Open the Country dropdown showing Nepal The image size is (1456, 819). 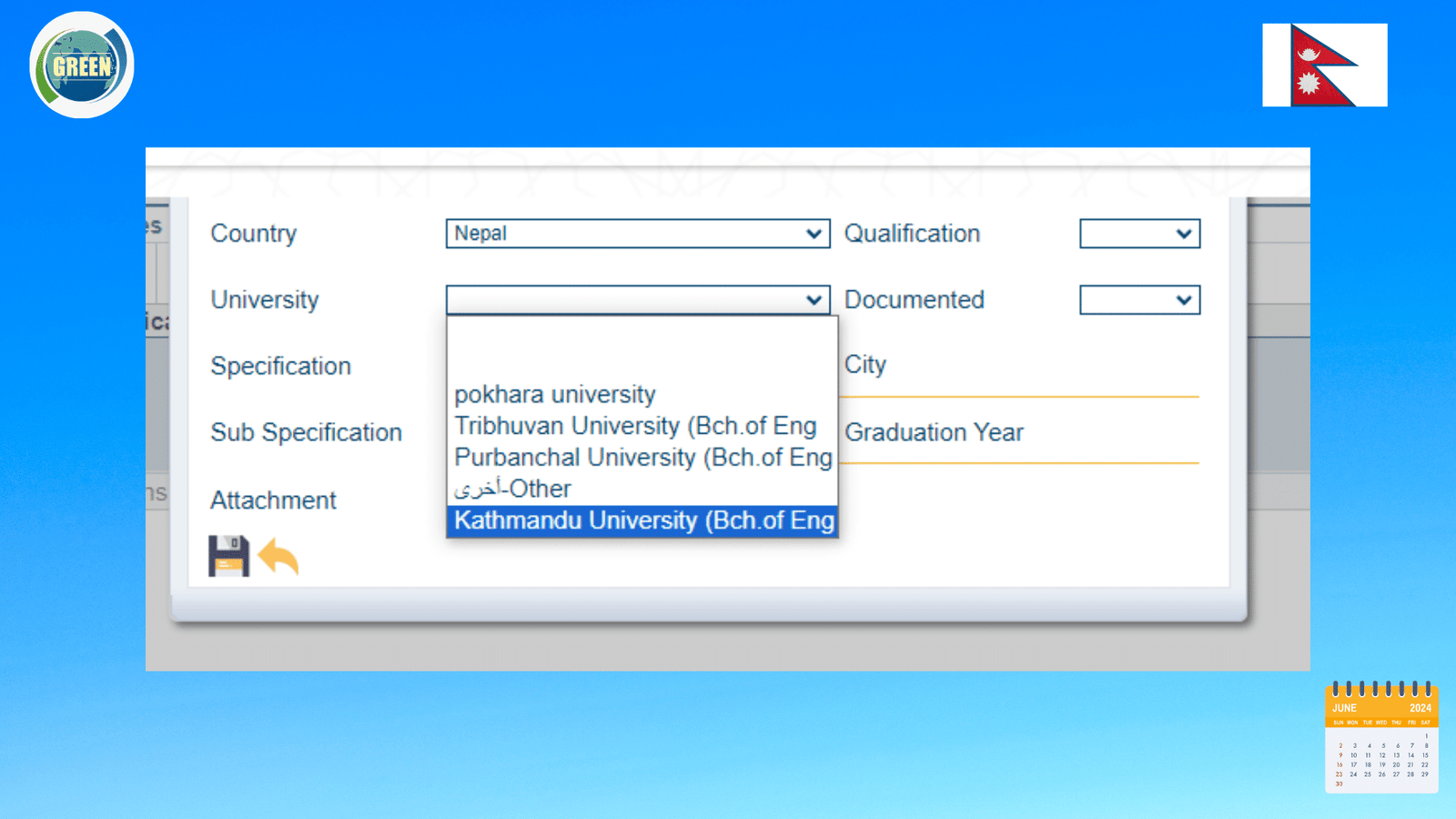(x=637, y=234)
